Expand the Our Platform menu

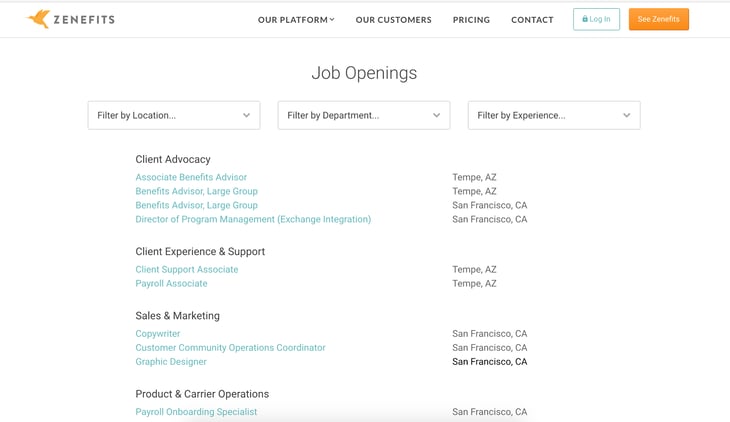tap(296, 20)
